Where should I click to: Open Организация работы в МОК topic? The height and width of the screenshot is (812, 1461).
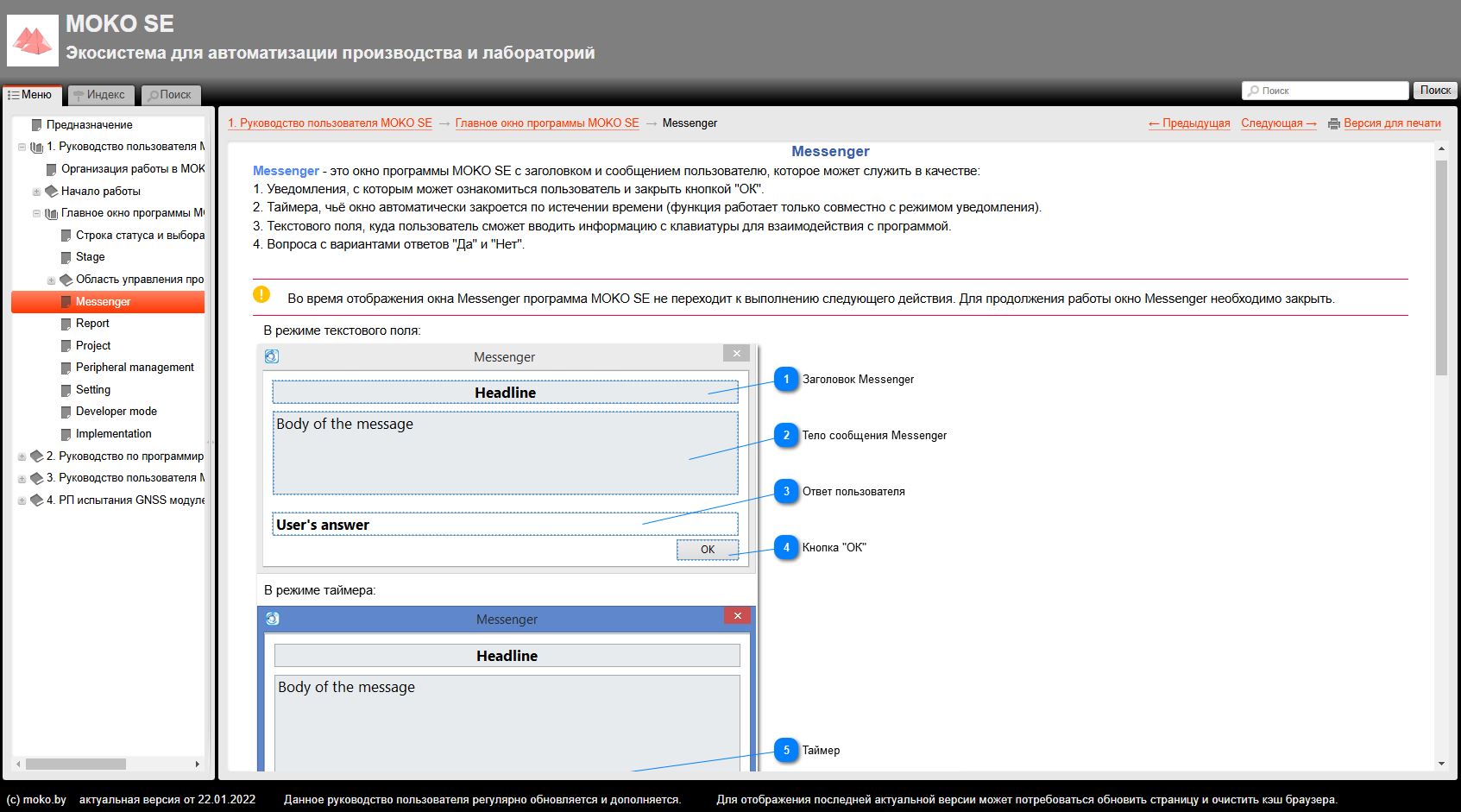point(133,169)
